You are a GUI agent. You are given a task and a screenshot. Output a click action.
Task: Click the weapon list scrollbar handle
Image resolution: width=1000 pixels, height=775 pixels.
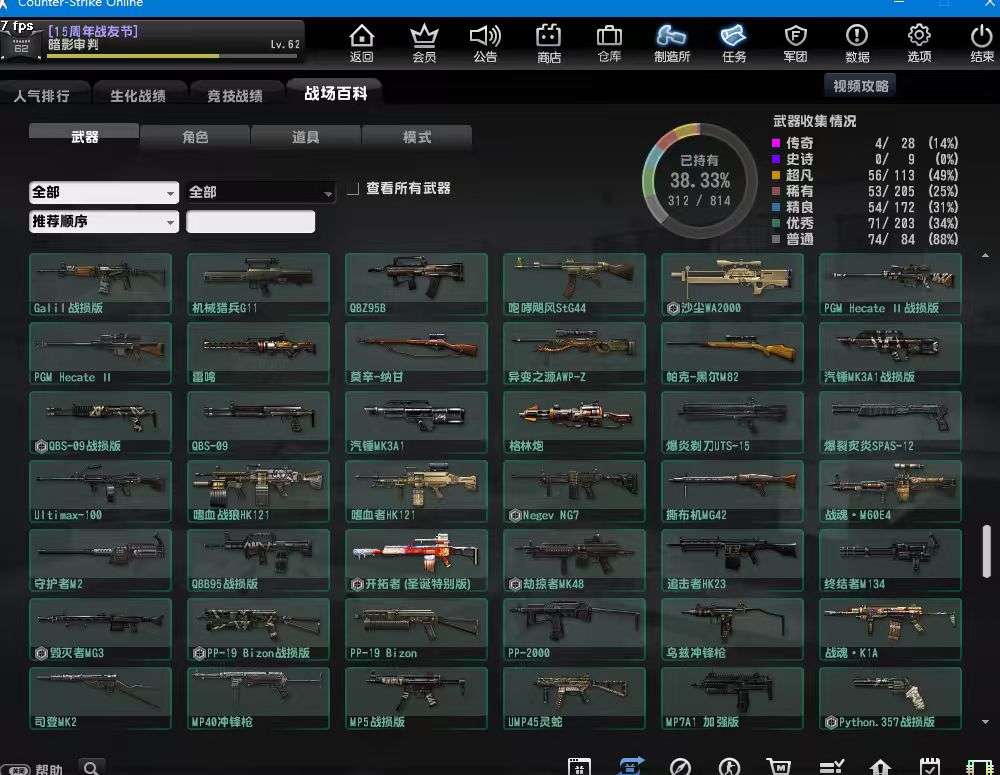click(x=987, y=552)
